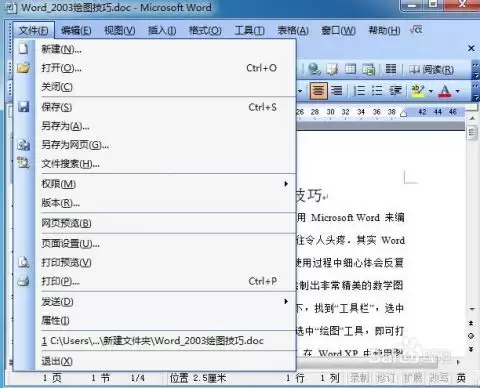Click the open folder icon beside 打开
The width and height of the screenshot is (480, 388).
[23, 68]
